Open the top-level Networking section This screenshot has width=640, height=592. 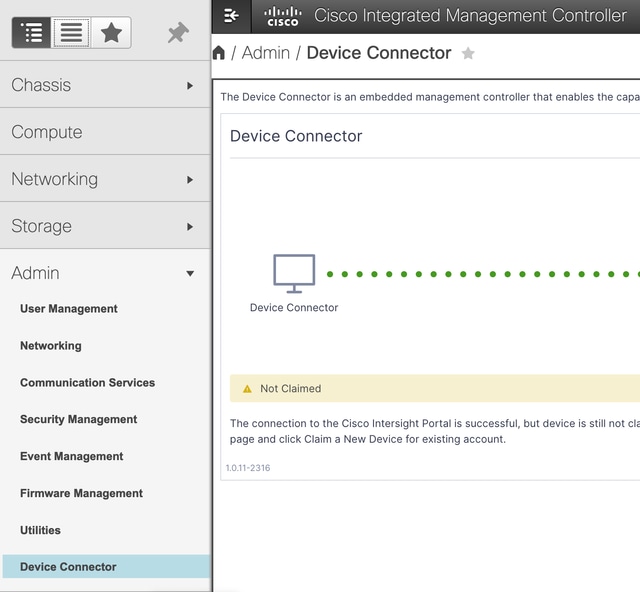[x=105, y=179]
